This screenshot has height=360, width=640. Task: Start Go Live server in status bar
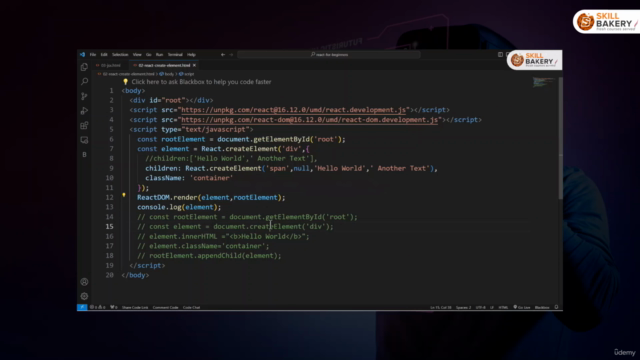[x=522, y=307]
